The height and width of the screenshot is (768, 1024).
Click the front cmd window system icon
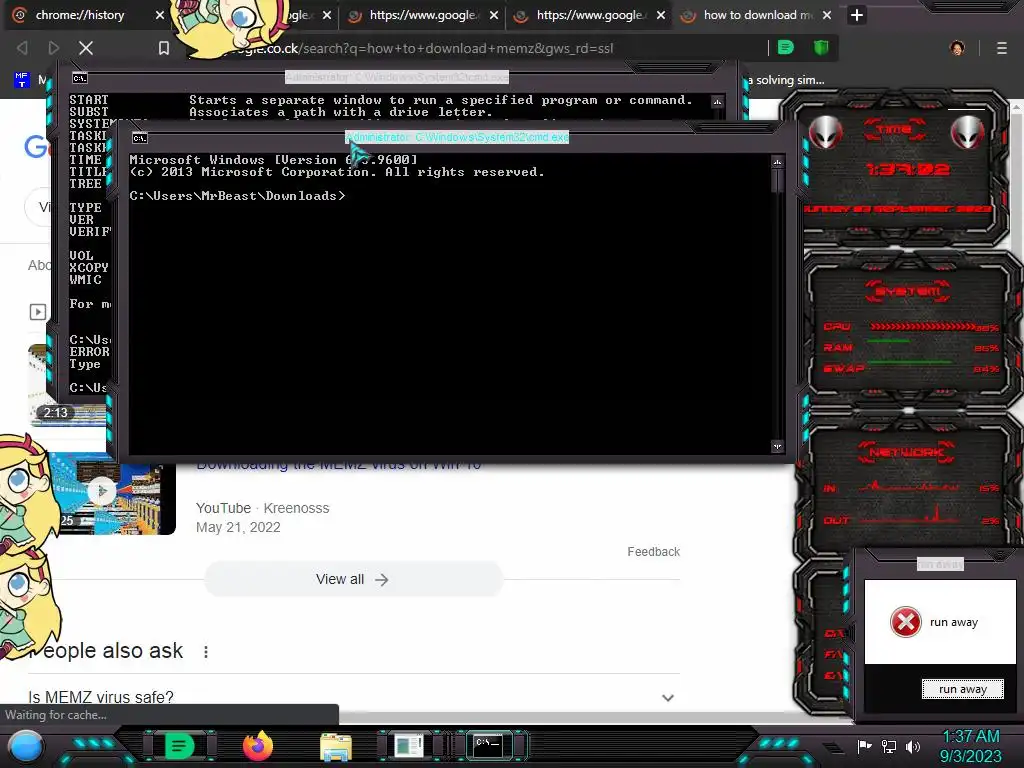coord(140,138)
